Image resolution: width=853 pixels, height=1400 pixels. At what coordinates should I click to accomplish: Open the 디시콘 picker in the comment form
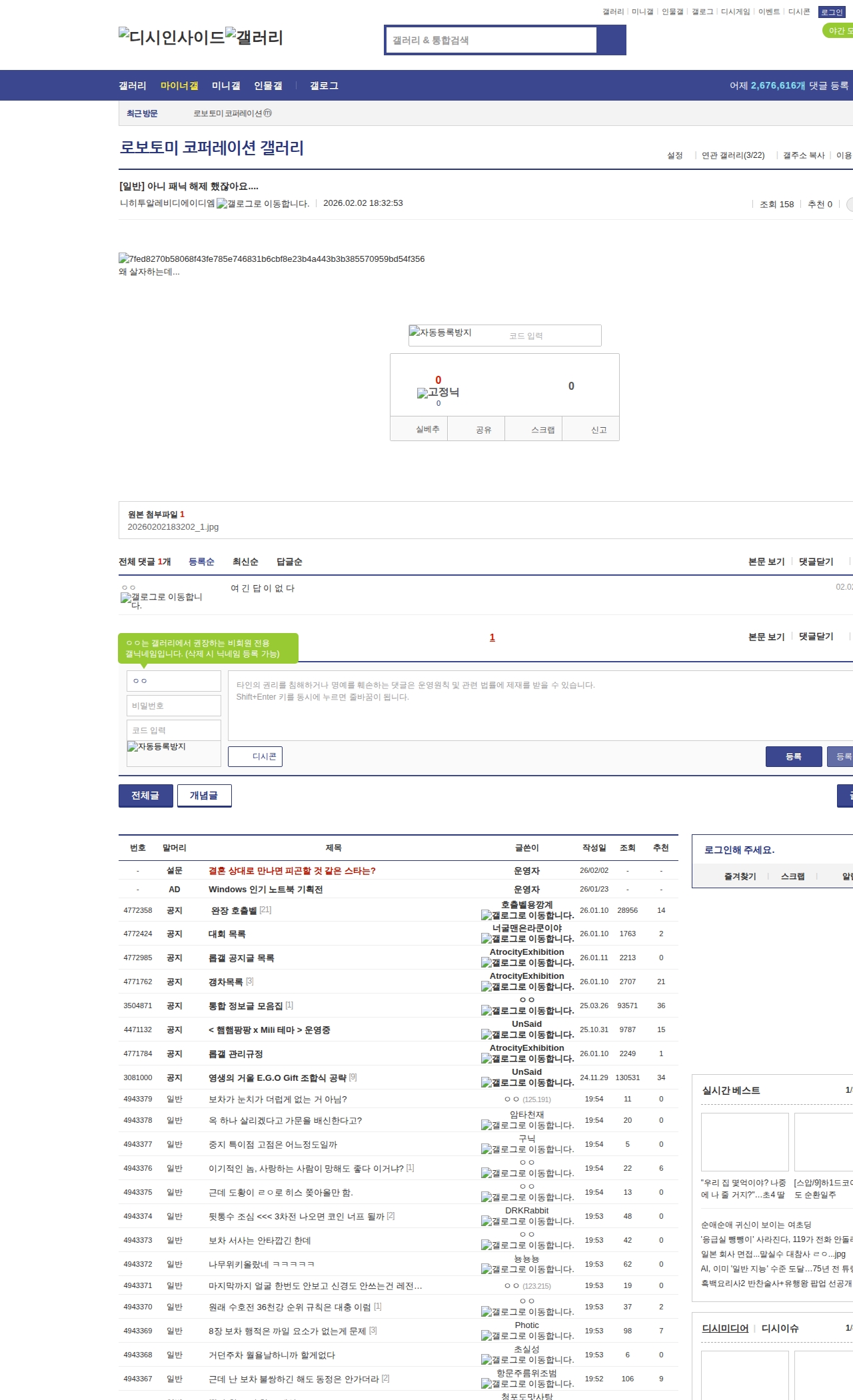click(255, 756)
